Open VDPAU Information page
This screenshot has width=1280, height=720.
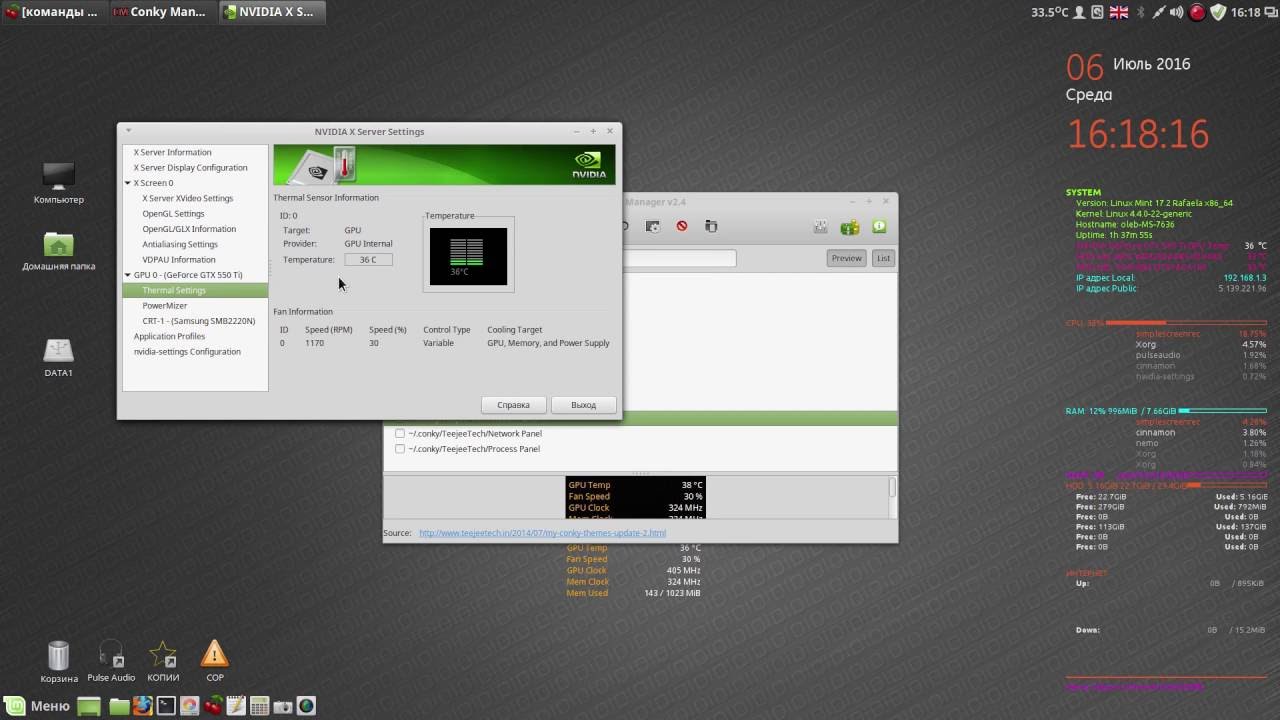(179, 260)
